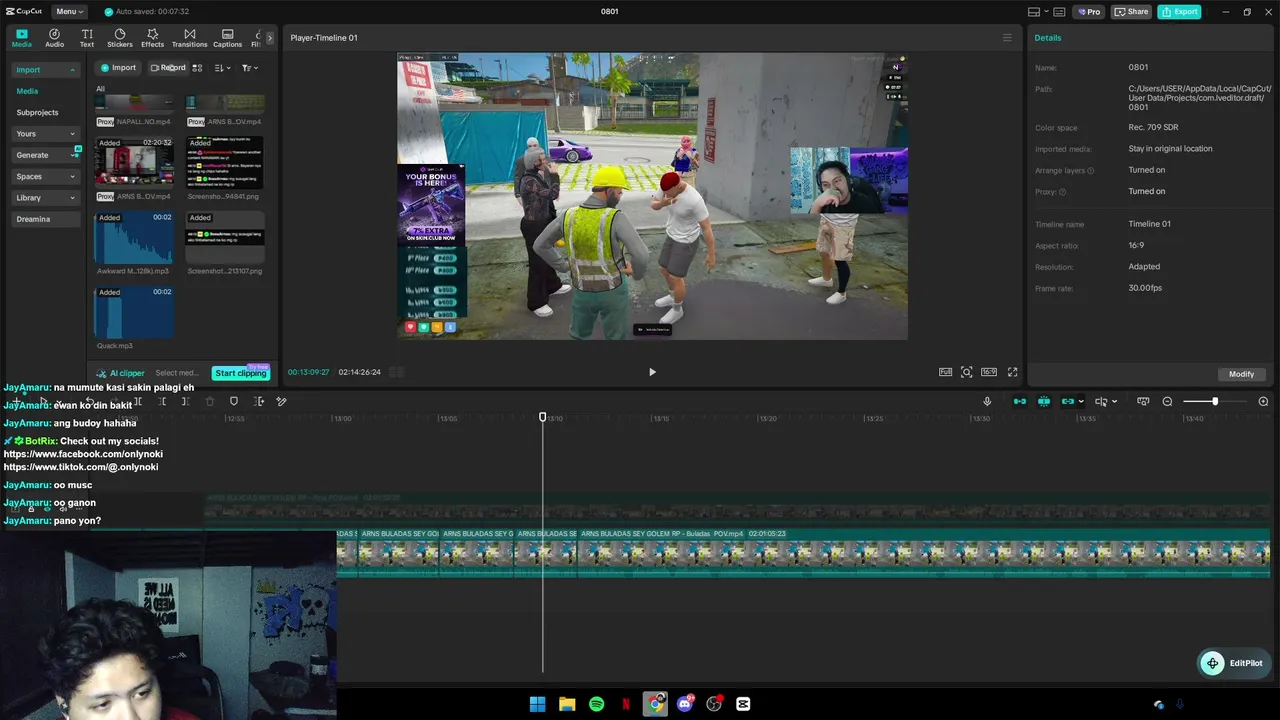Zoom out the timeline
The height and width of the screenshot is (720, 1280).
pos(1167,401)
